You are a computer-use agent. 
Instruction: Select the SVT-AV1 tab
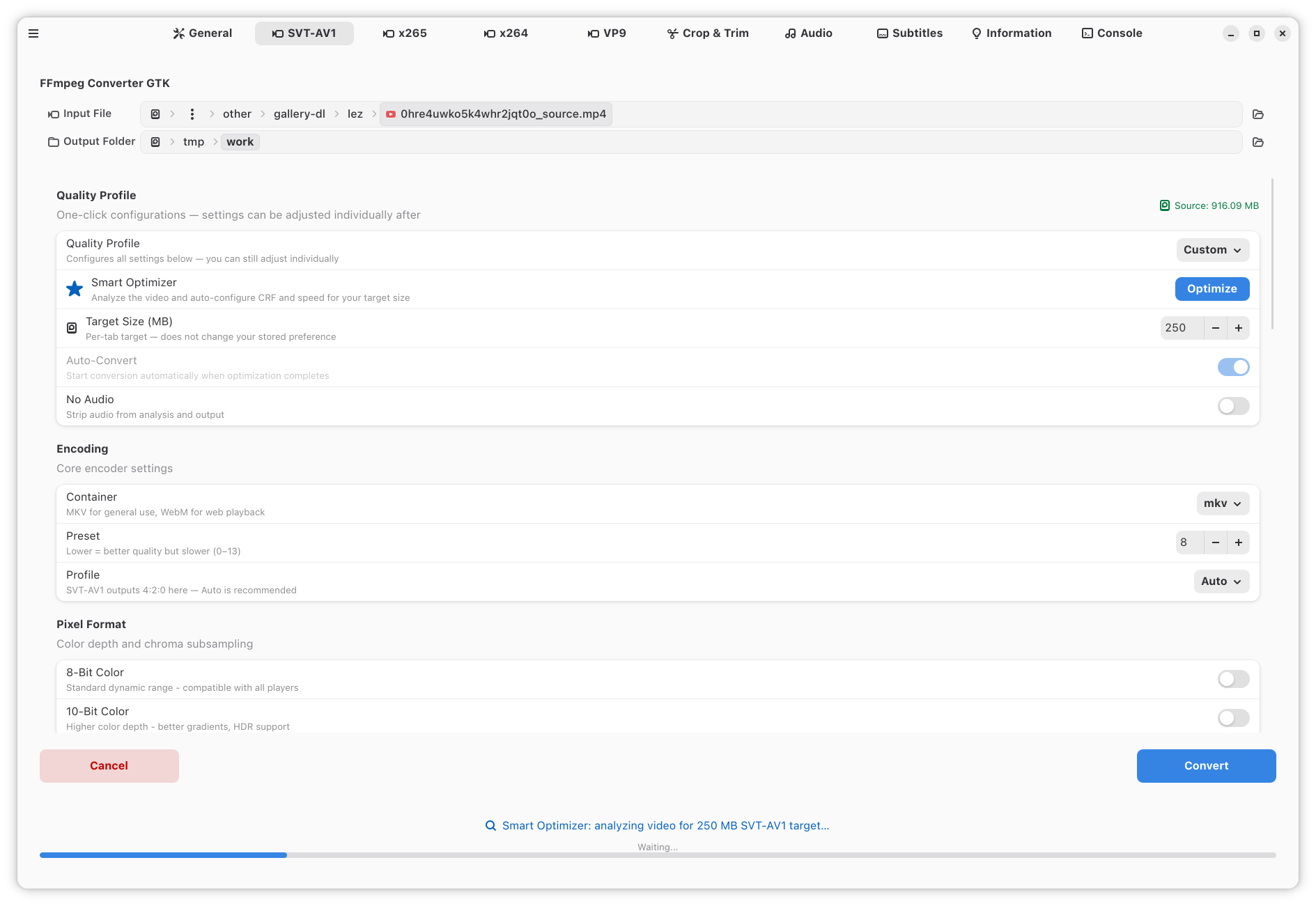(304, 33)
